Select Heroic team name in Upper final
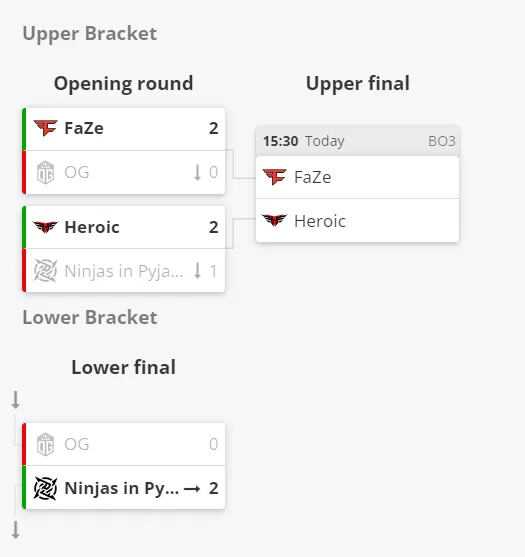Viewport: 525px width, 557px height. pos(320,221)
